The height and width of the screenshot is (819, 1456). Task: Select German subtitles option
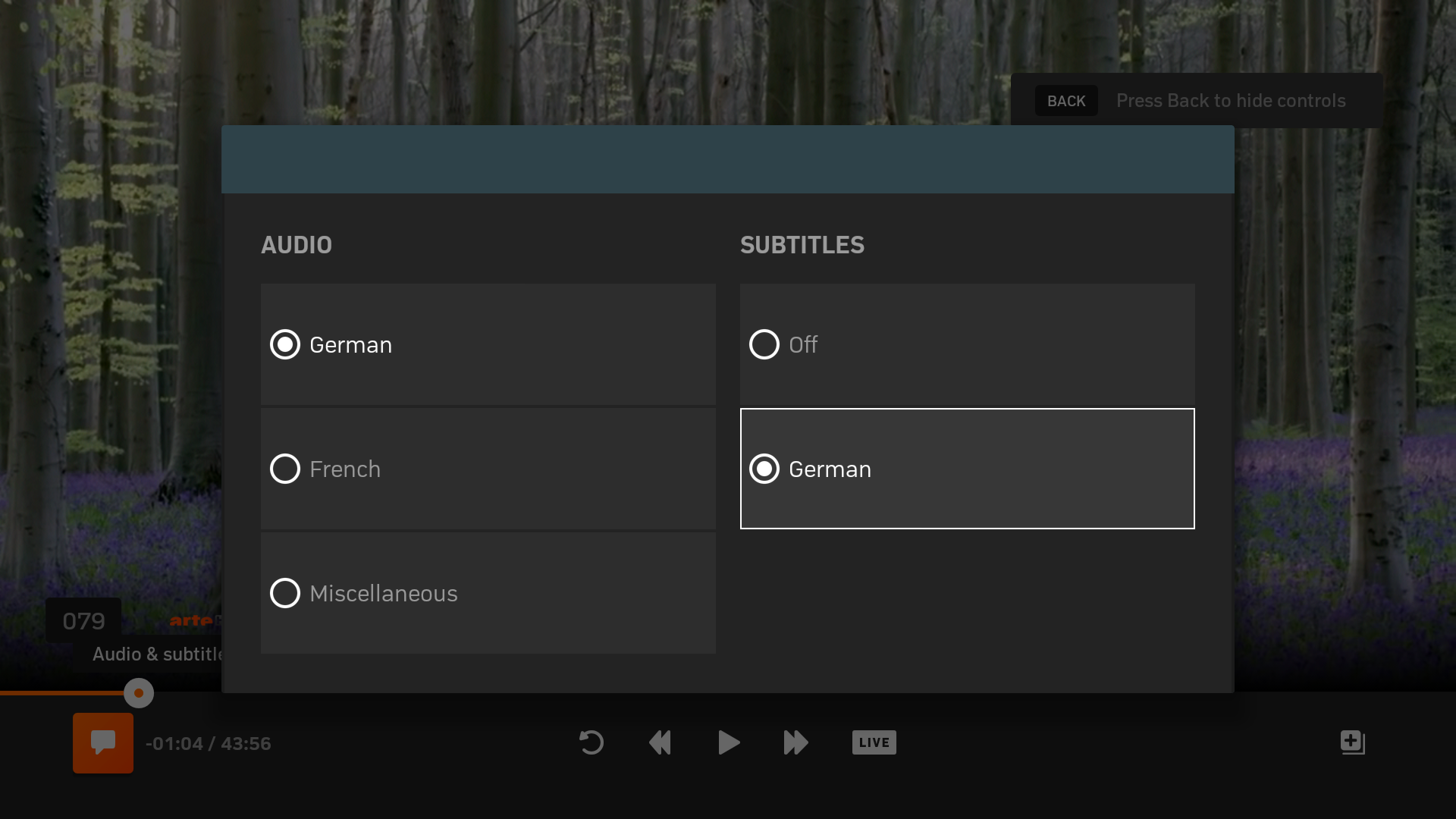(x=968, y=469)
